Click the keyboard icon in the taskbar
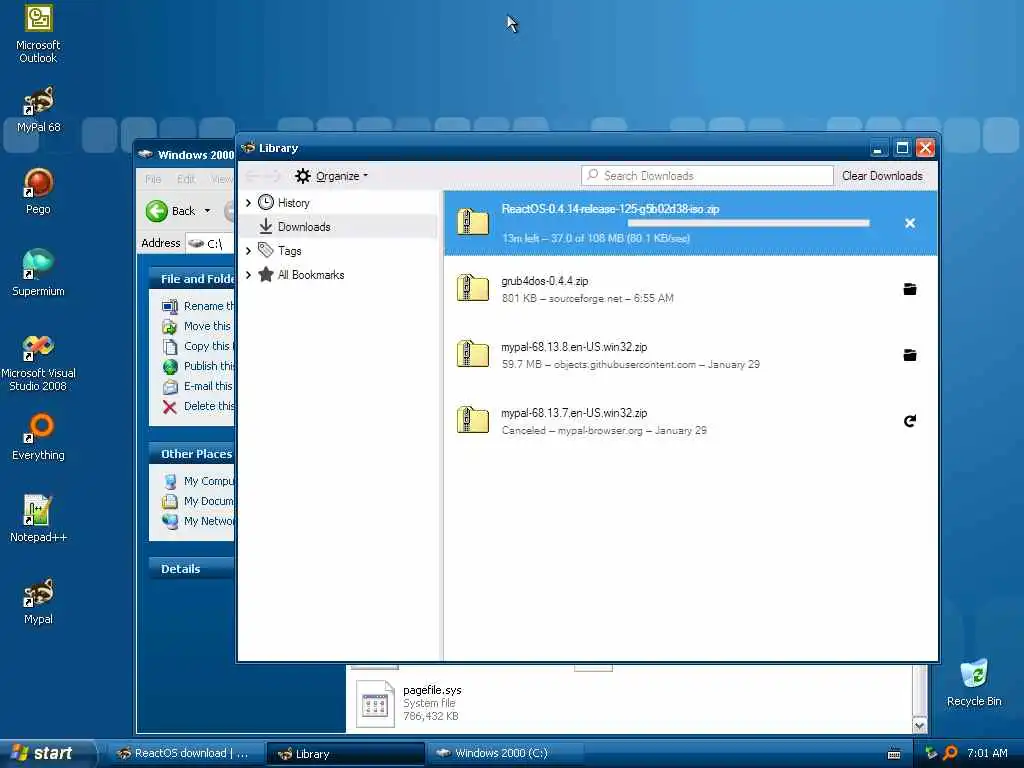The height and width of the screenshot is (768, 1024). (894, 754)
